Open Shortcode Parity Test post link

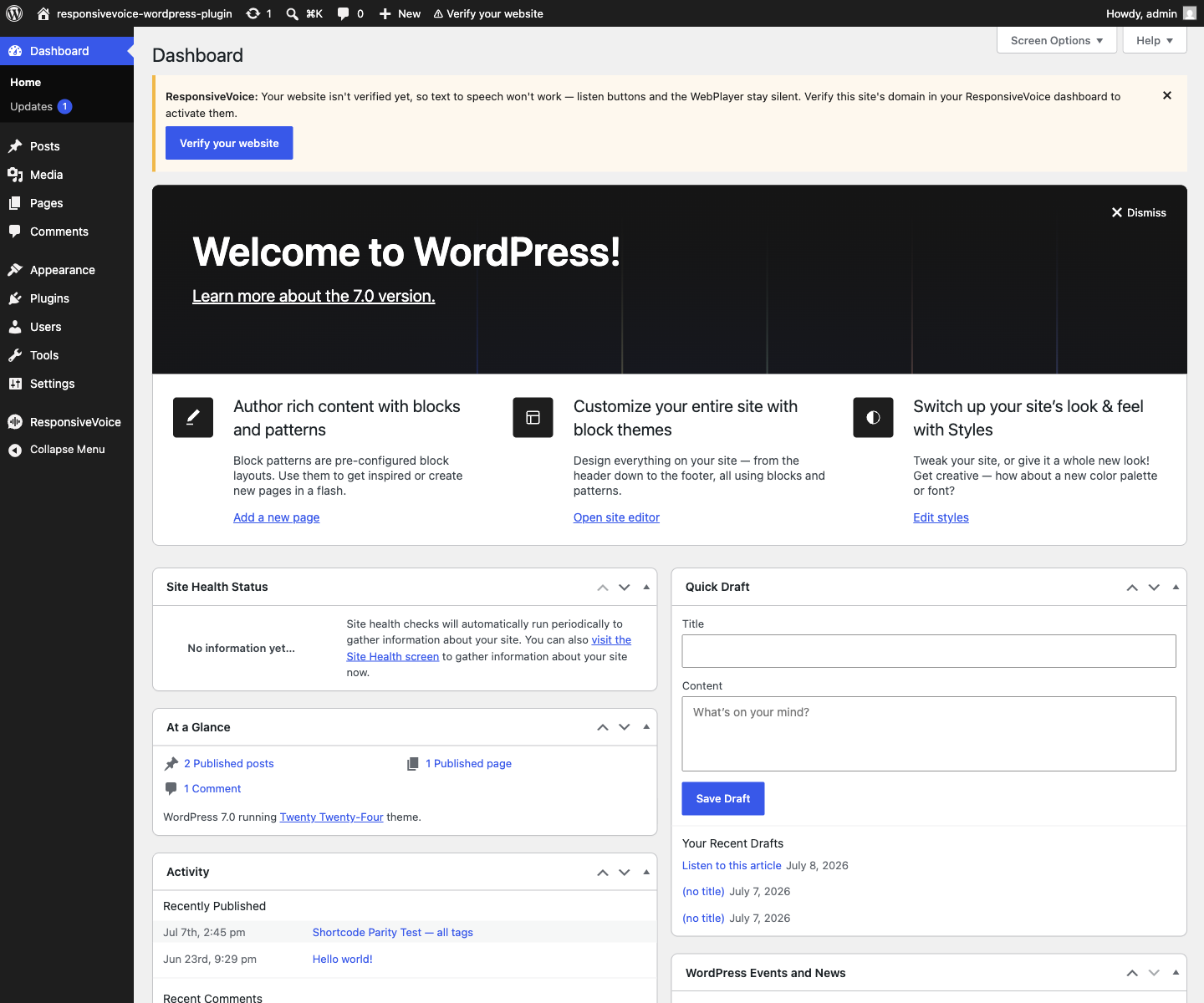[393, 932]
